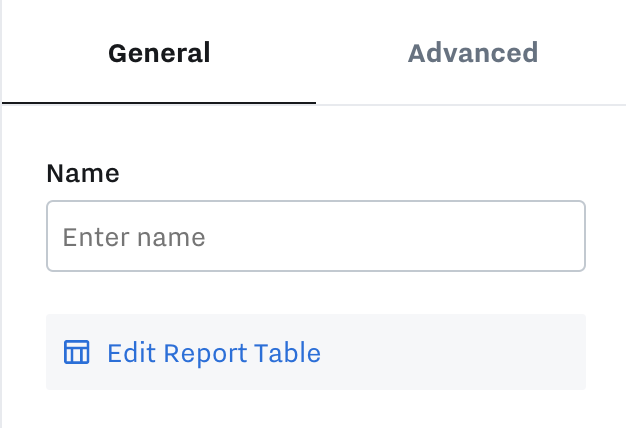Click the word Advanced in tab bar
This screenshot has width=626, height=428.
pyautogui.click(x=473, y=53)
